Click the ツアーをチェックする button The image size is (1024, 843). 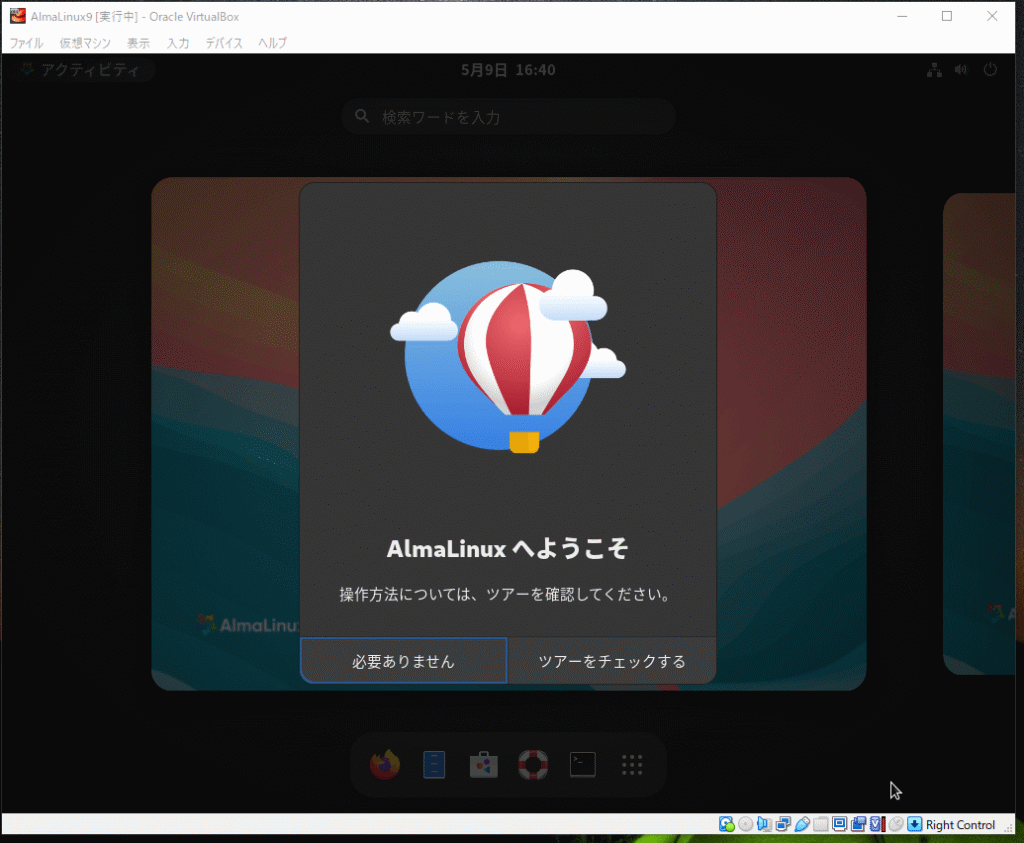point(612,661)
